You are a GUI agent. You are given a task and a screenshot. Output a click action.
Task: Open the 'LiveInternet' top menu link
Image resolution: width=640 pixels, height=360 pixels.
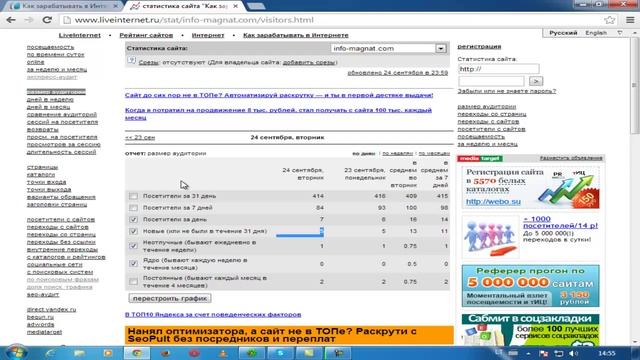(80, 35)
